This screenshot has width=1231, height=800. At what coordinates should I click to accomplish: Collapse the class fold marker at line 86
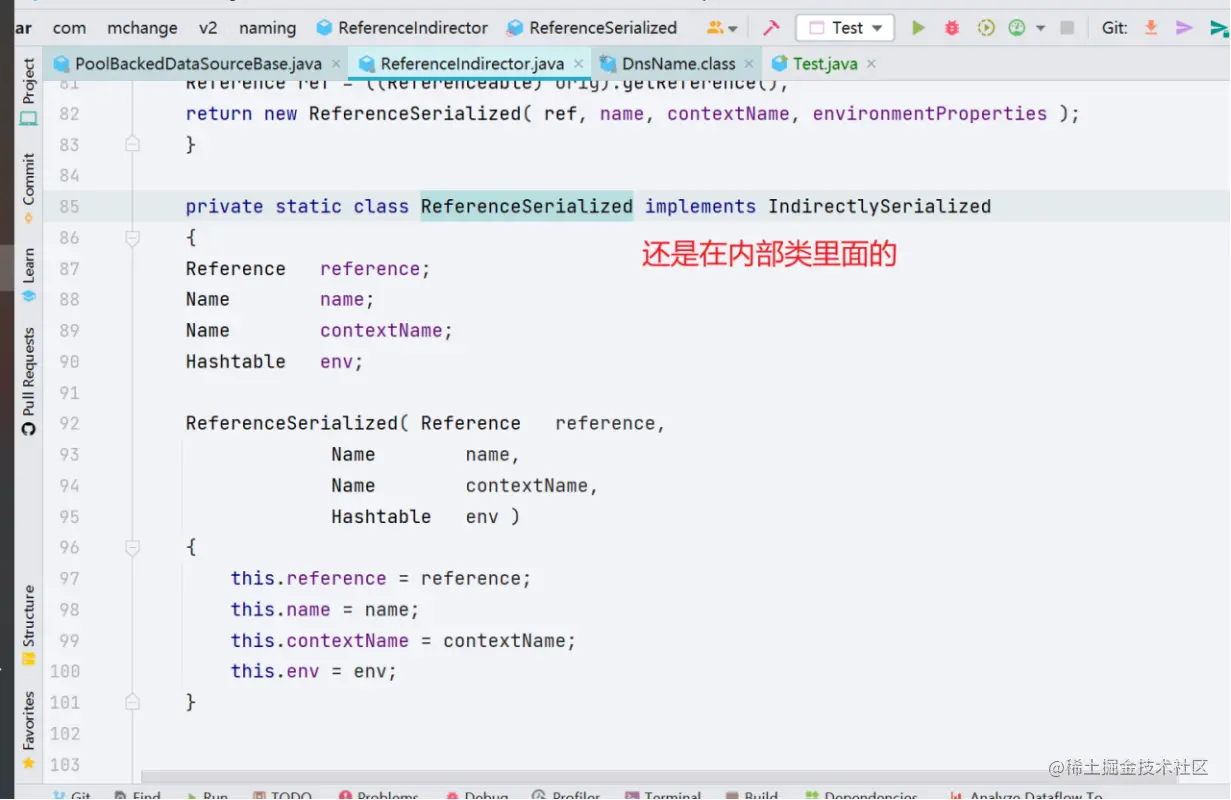coord(132,238)
